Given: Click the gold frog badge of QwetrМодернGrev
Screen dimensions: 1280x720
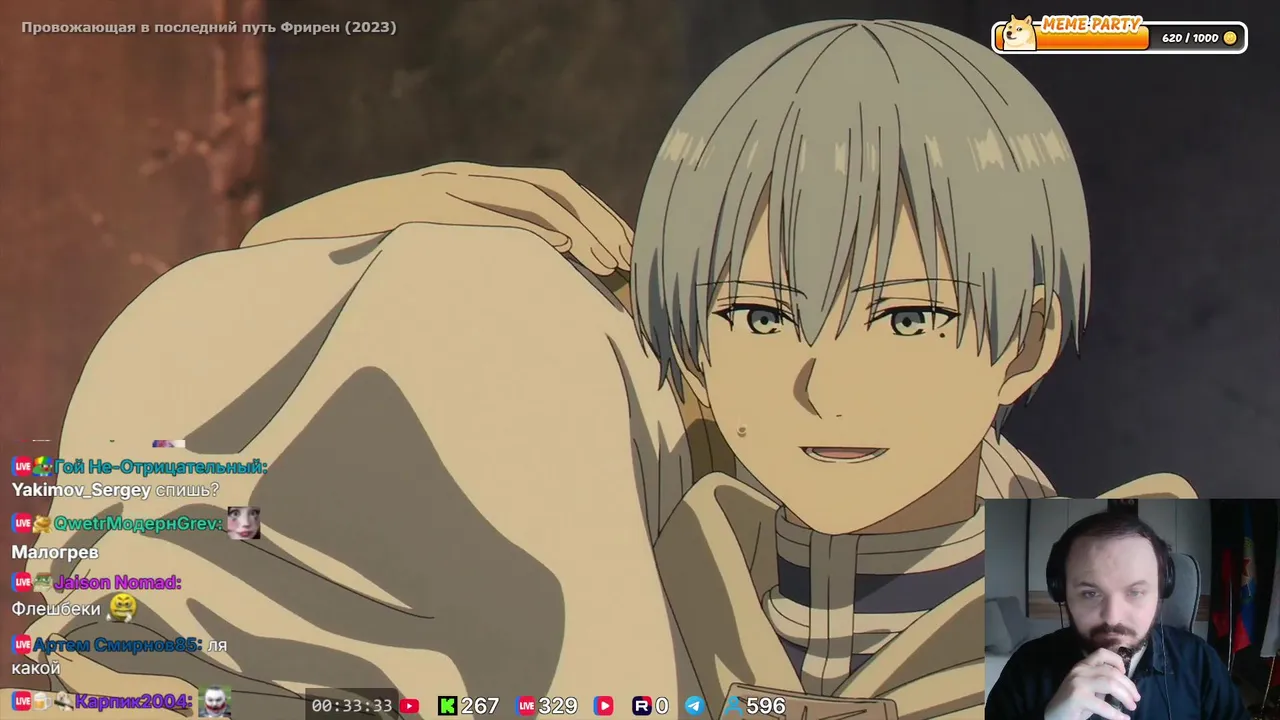Looking at the screenshot, I should (x=42, y=524).
